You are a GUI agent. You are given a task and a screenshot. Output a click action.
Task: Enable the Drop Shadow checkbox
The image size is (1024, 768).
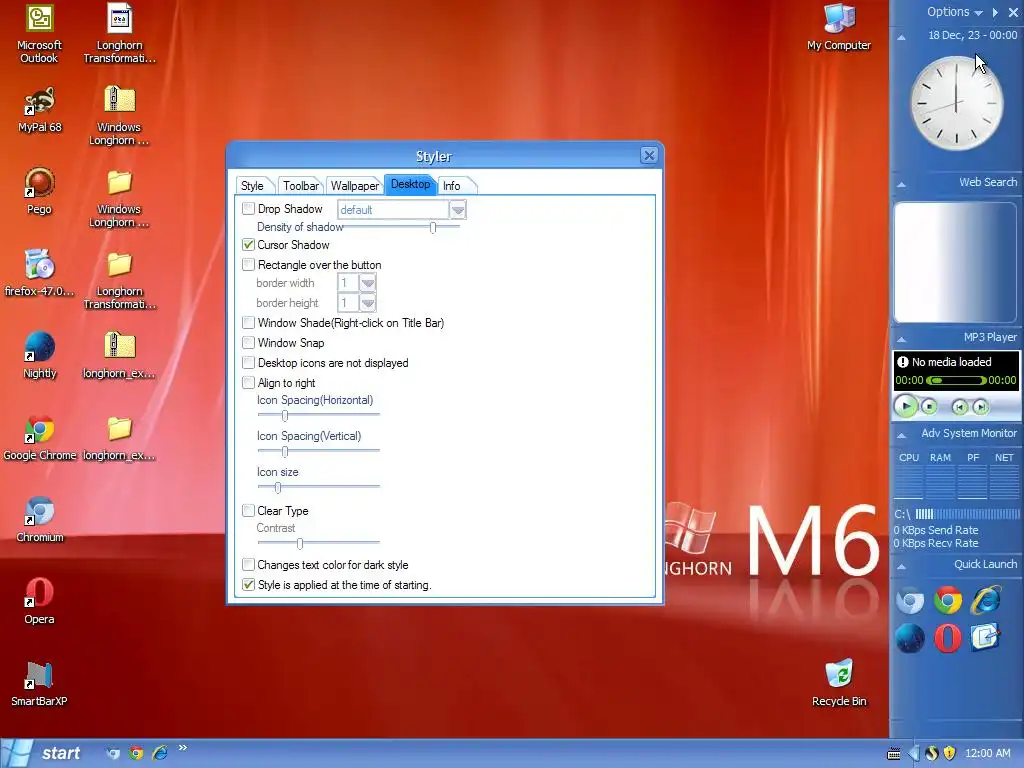click(x=248, y=209)
